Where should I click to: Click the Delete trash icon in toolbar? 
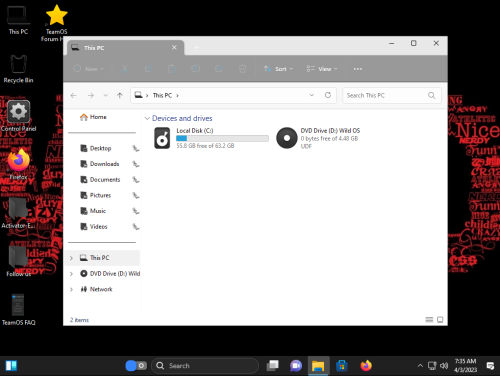242,69
